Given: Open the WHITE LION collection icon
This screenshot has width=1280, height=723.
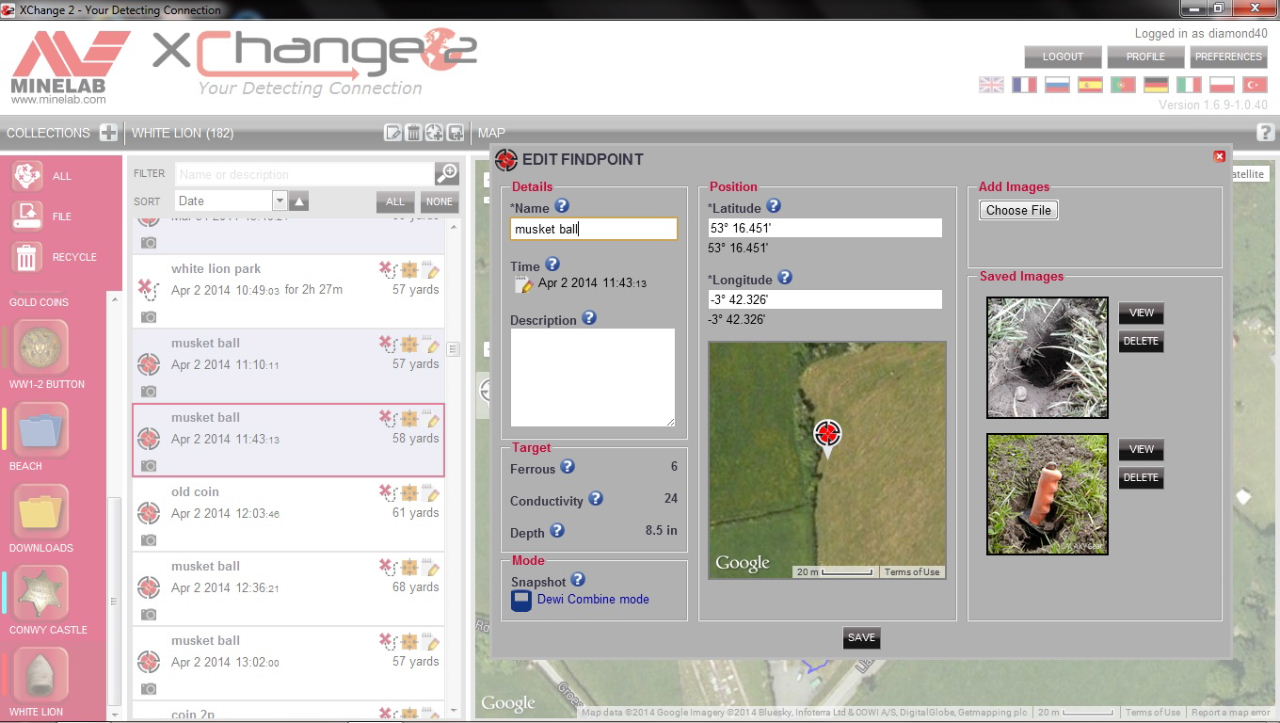Looking at the screenshot, I should point(41,675).
